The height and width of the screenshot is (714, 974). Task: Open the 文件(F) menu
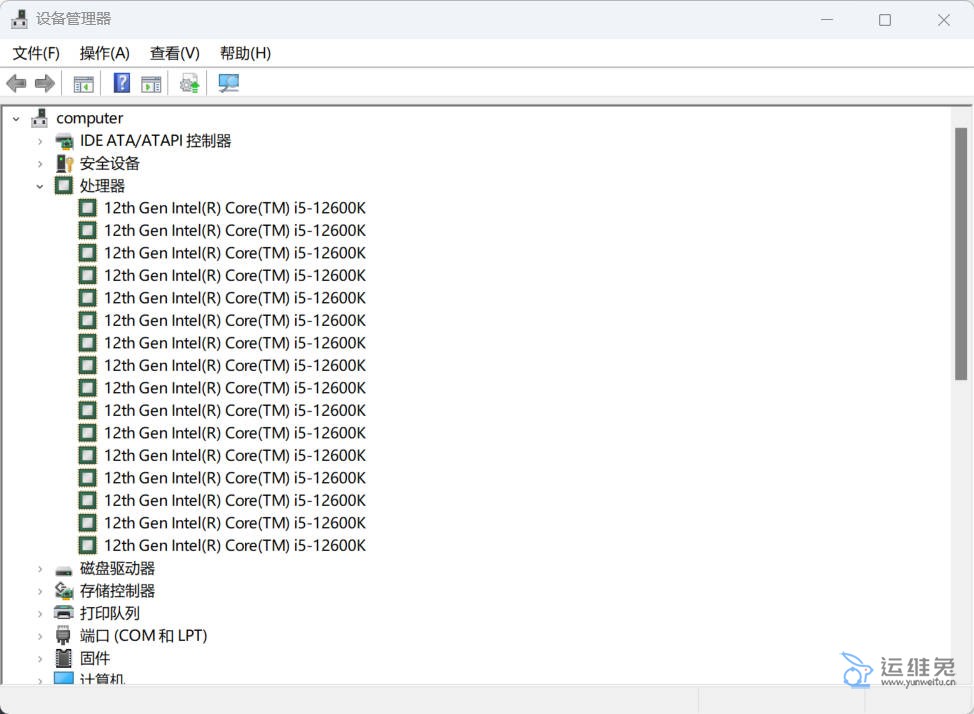tap(36, 53)
